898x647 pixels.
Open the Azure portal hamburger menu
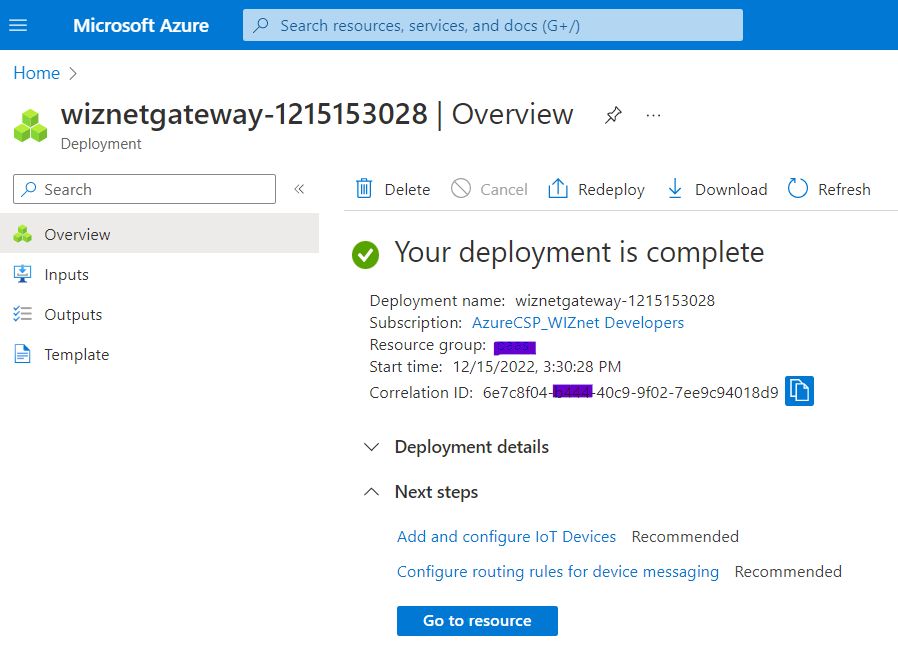[x=18, y=25]
